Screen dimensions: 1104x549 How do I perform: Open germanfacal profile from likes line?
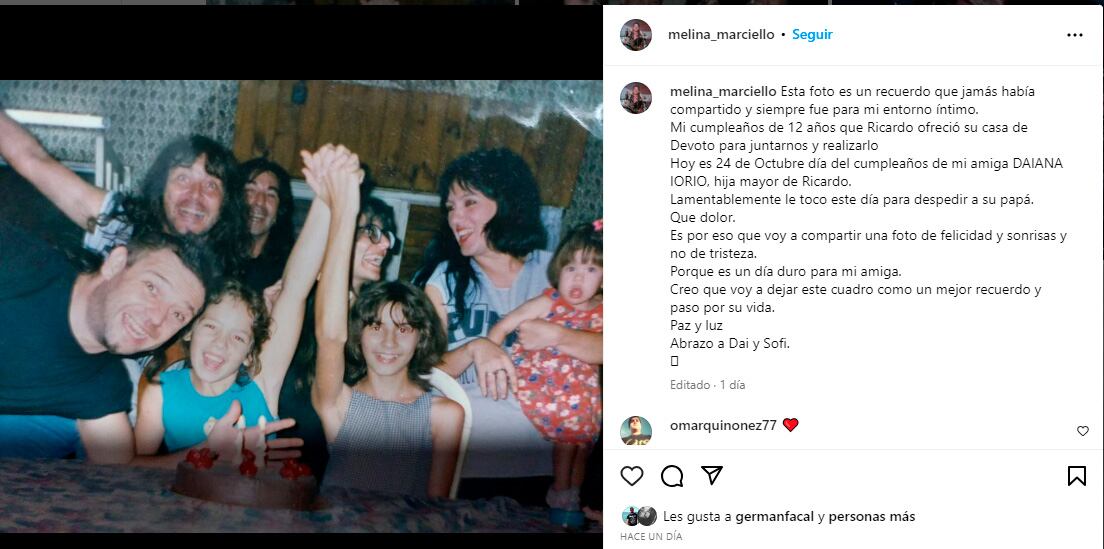(x=774, y=517)
